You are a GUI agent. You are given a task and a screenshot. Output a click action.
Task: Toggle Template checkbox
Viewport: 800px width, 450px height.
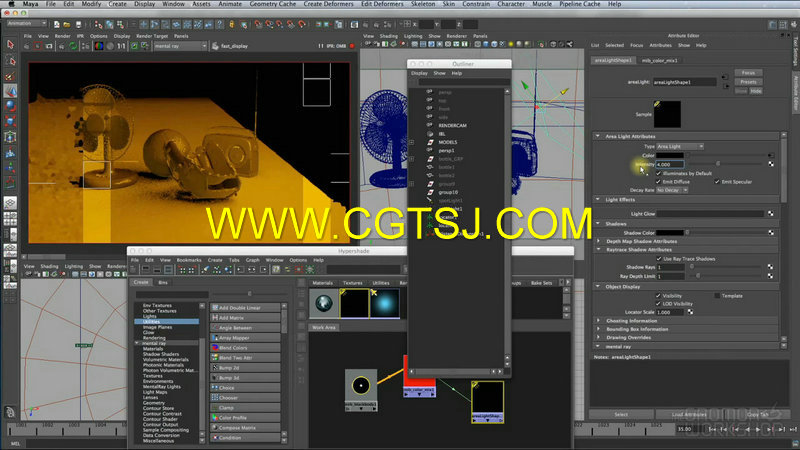click(x=717, y=296)
